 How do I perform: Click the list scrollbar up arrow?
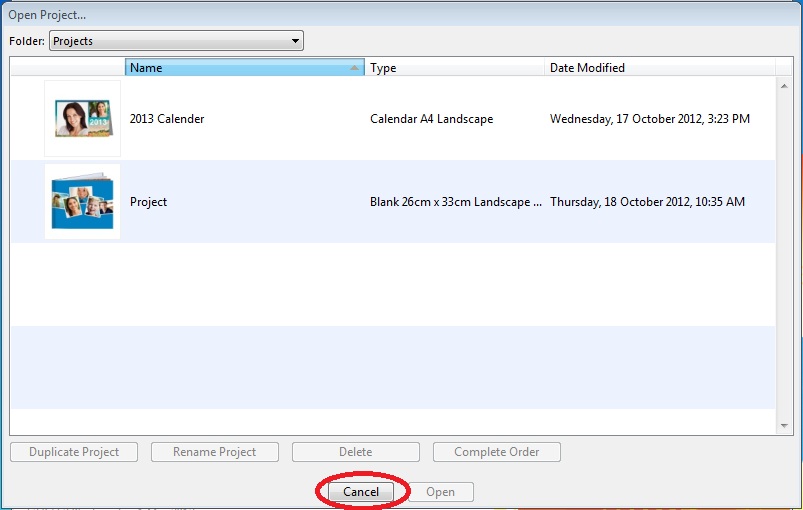point(784,86)
